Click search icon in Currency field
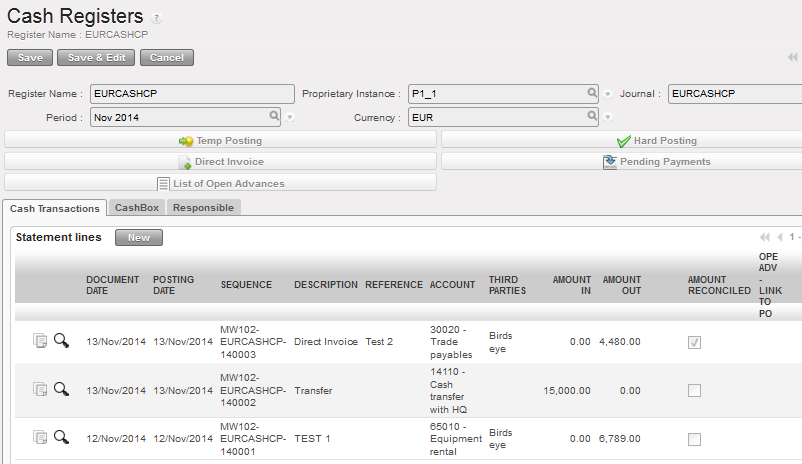Viewport: 802px width, 464px height. tap(592, 117)
